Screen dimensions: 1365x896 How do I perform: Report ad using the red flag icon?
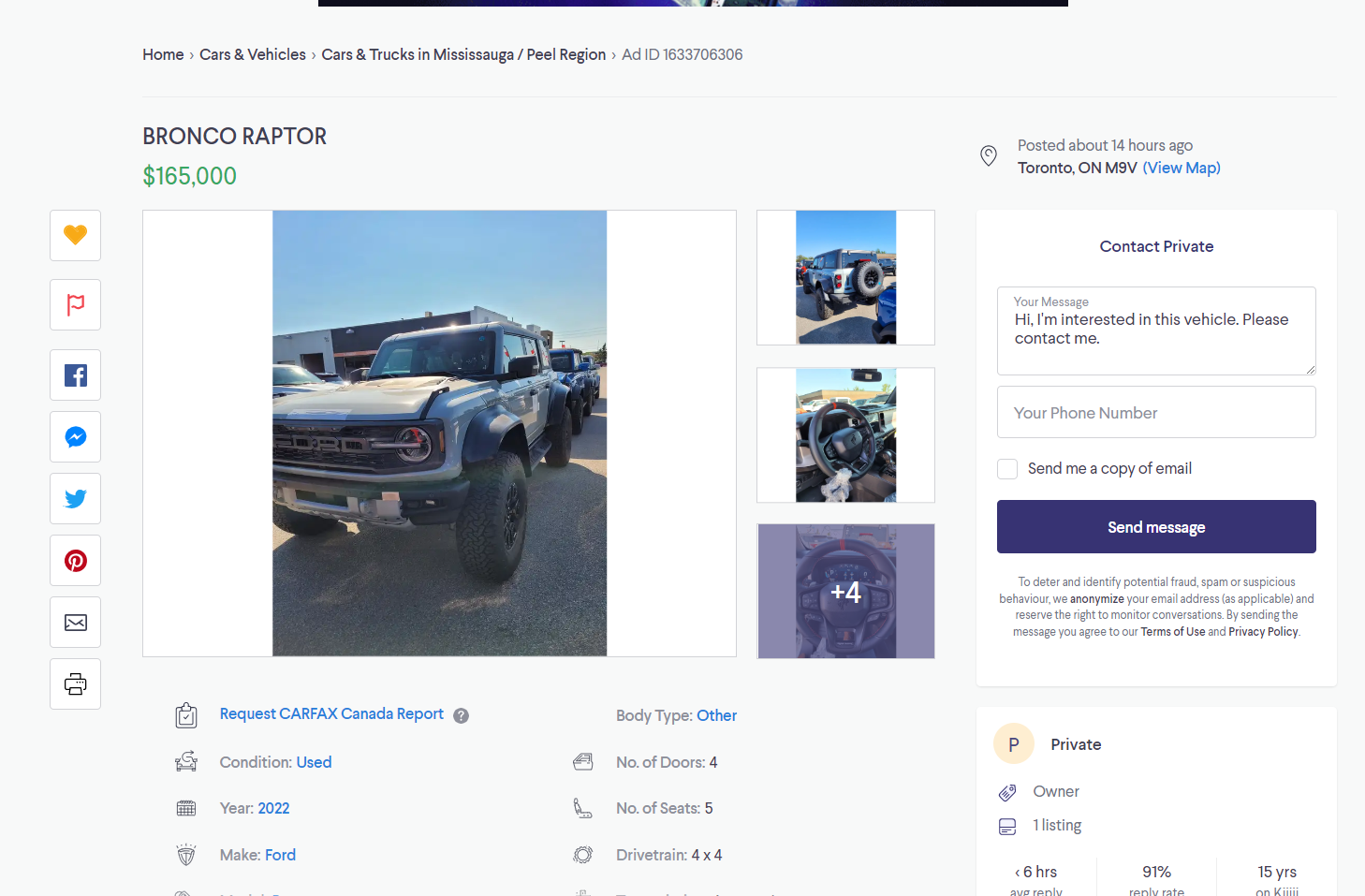pyautogui.click(x=75, y=305)
